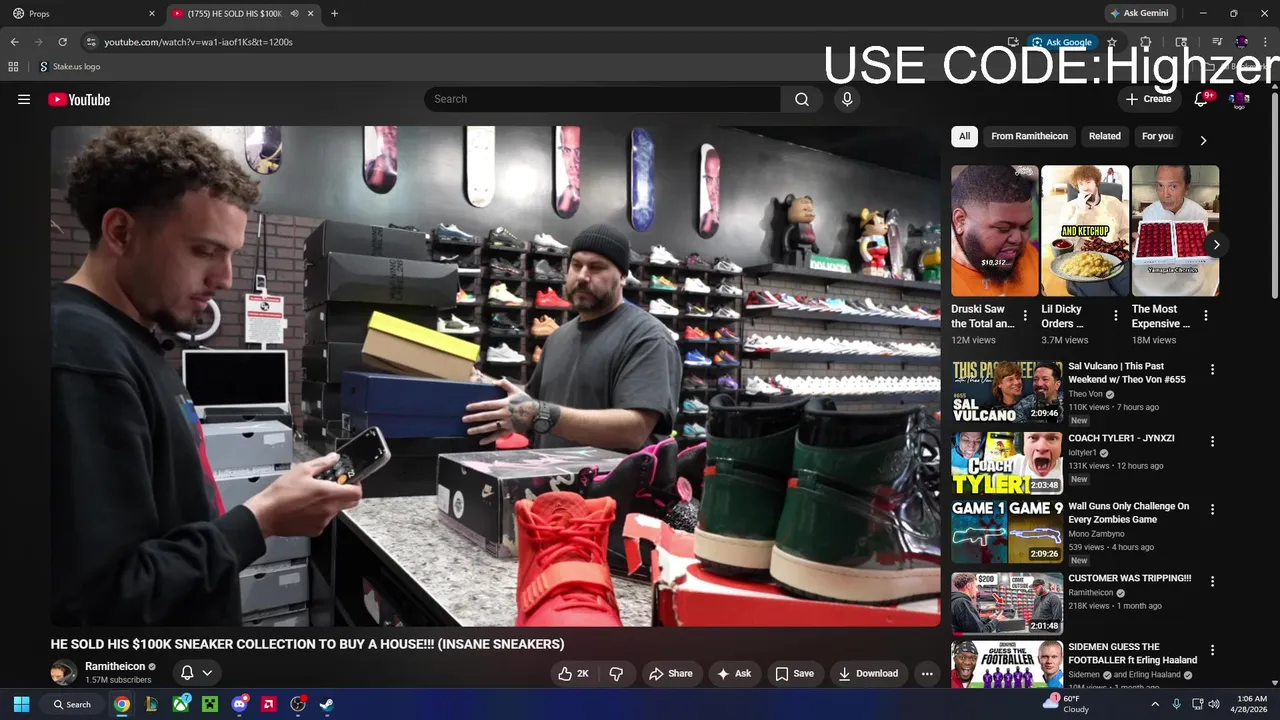The height and width of the screenshot is (720, 1280).
Task: Toggle the taskbar microphone indicator
Action: [1176, 704]
